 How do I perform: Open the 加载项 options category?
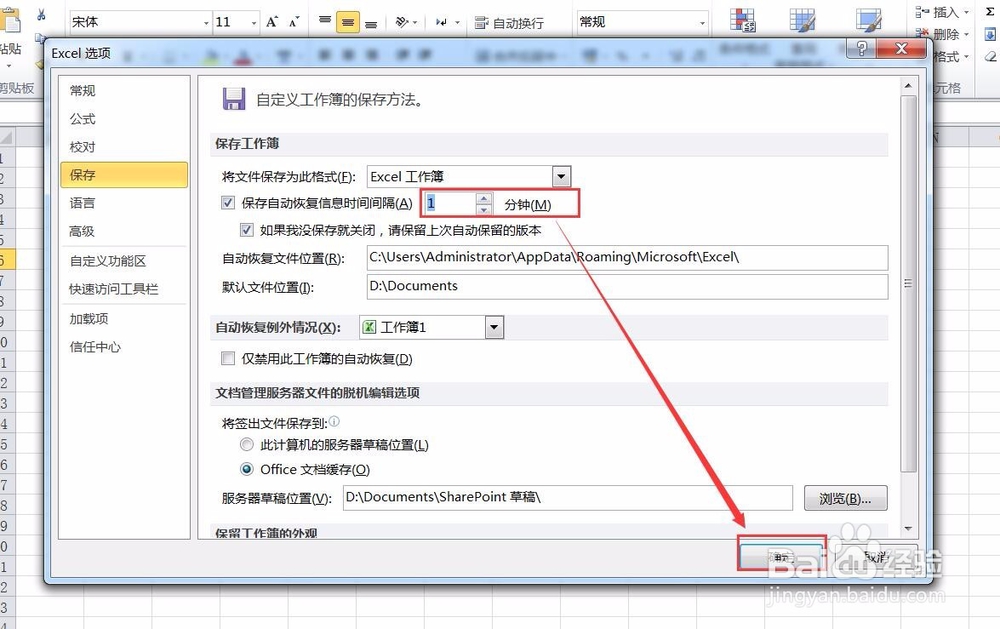click(x=124, y=319)
